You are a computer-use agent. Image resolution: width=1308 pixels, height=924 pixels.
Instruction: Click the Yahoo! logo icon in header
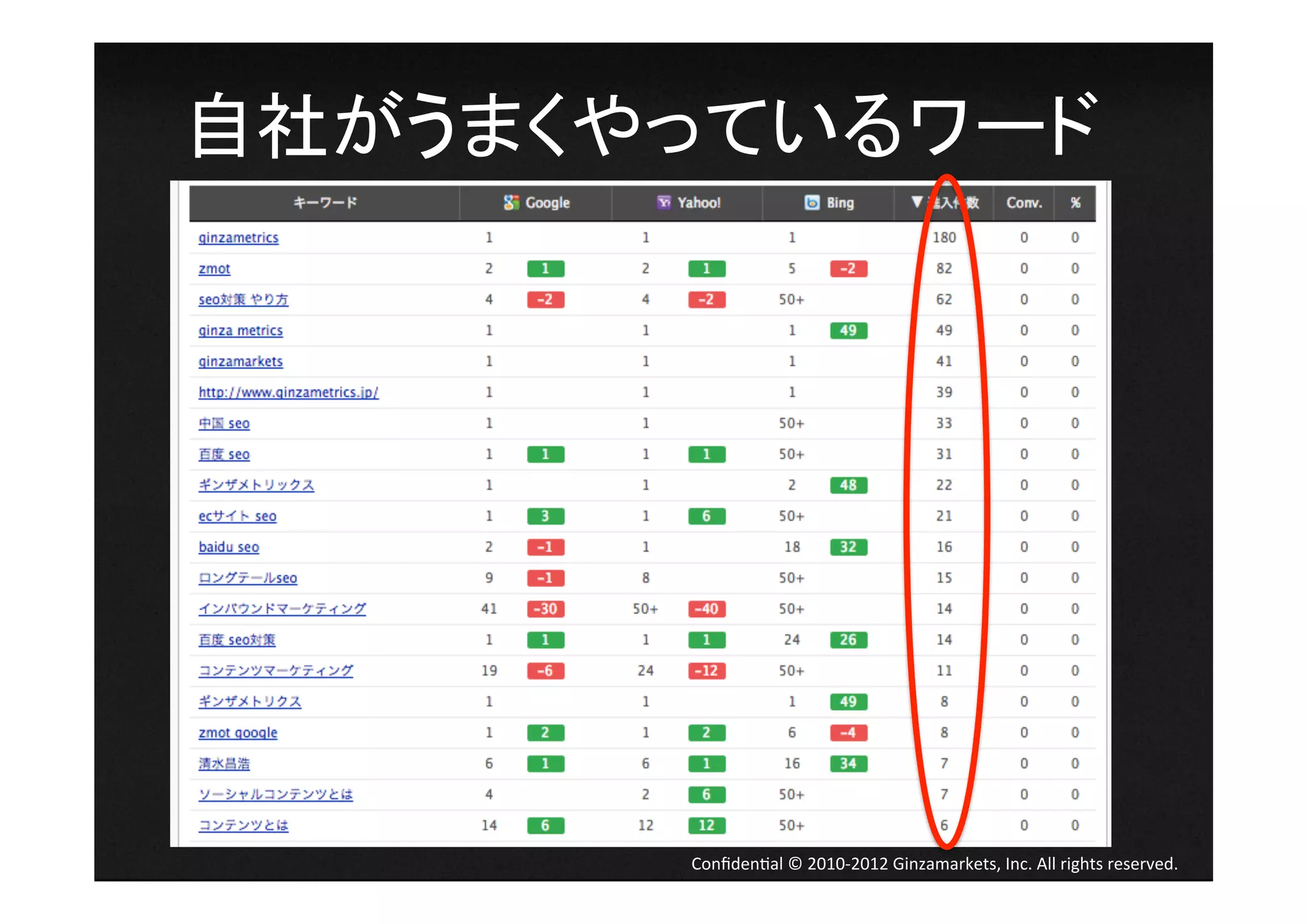[x=664, y=203]
